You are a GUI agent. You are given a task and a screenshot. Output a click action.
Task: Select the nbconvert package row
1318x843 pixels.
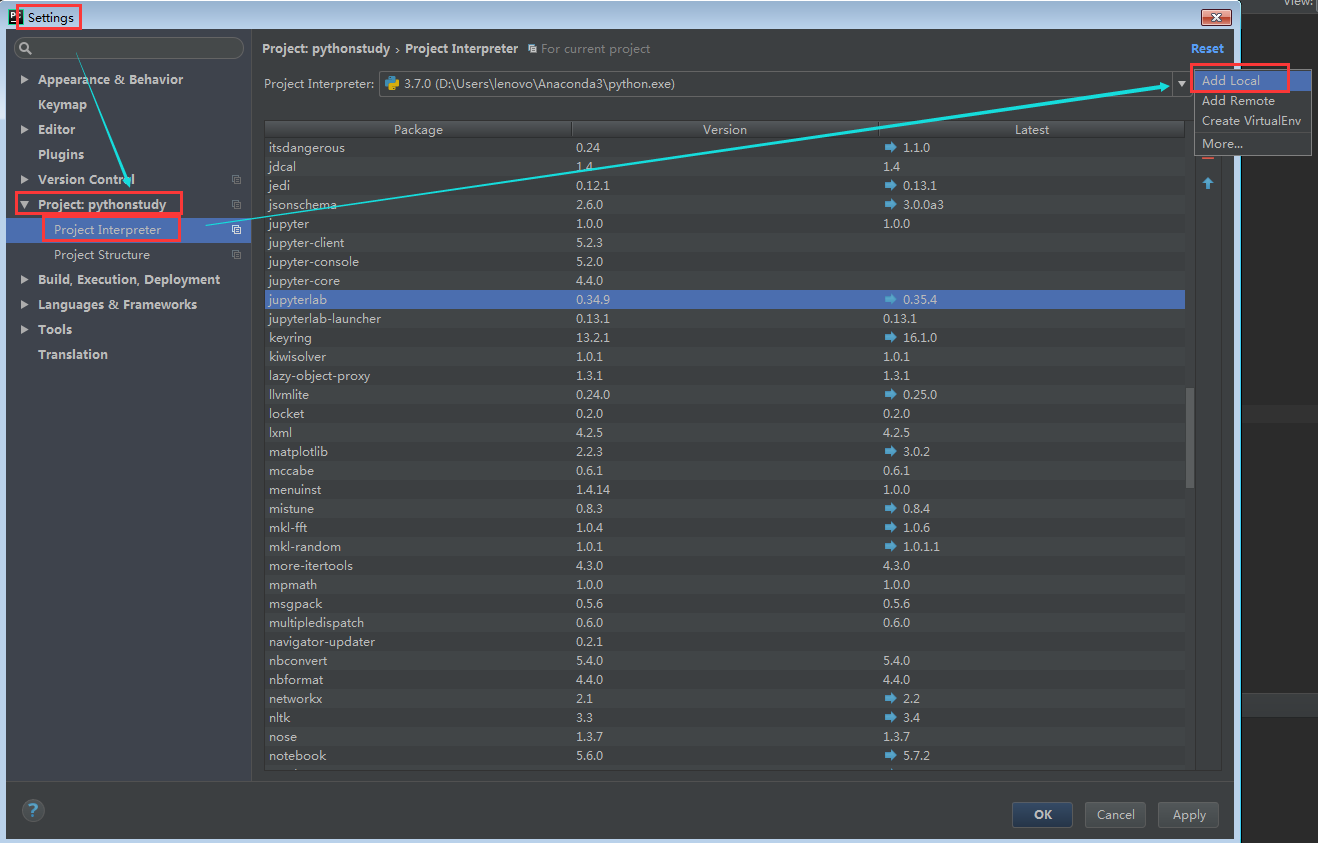725,660
